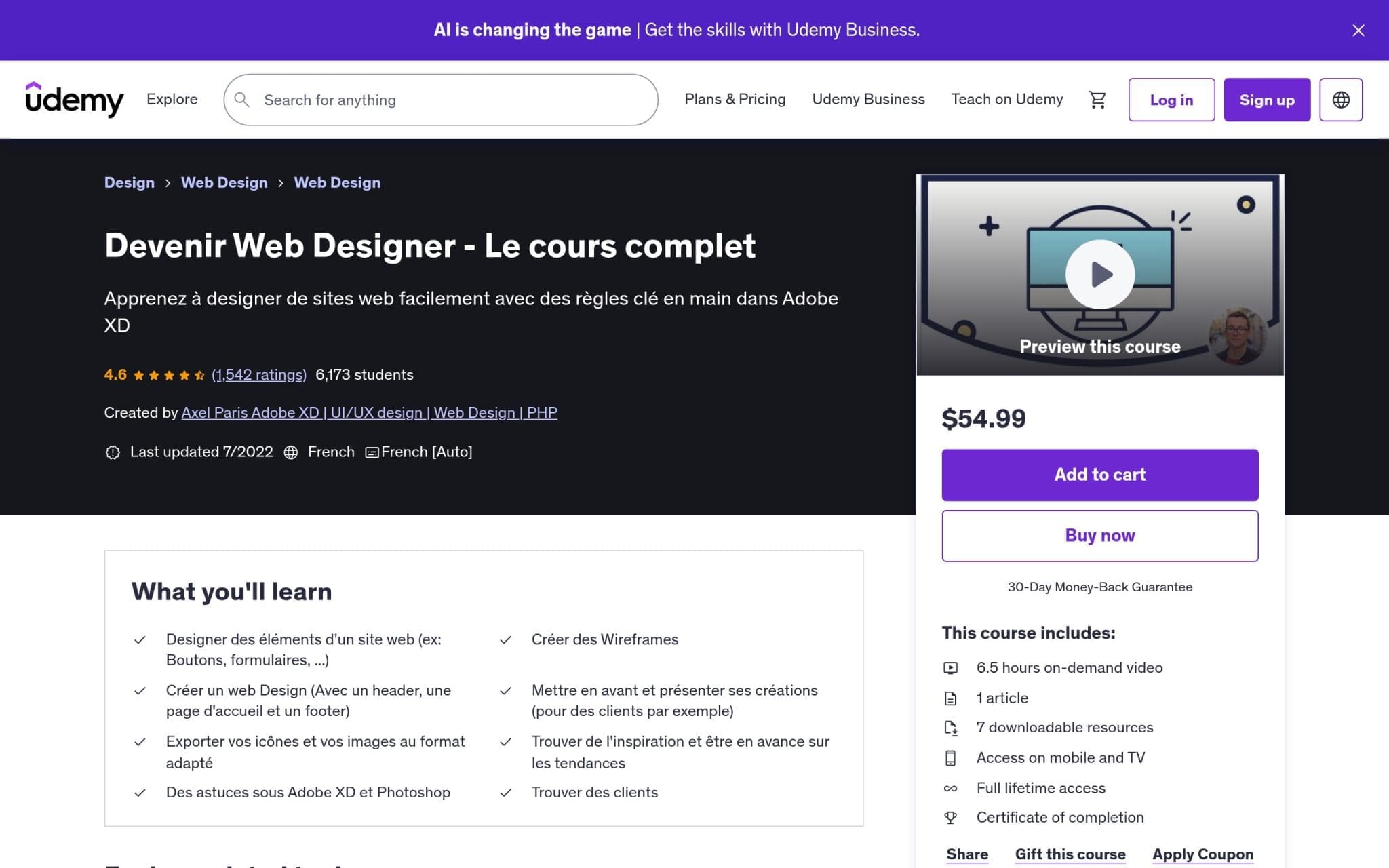Click the Full lifetime access text
Viewport: 1389px width, 868px height.
pos(1040,788)
